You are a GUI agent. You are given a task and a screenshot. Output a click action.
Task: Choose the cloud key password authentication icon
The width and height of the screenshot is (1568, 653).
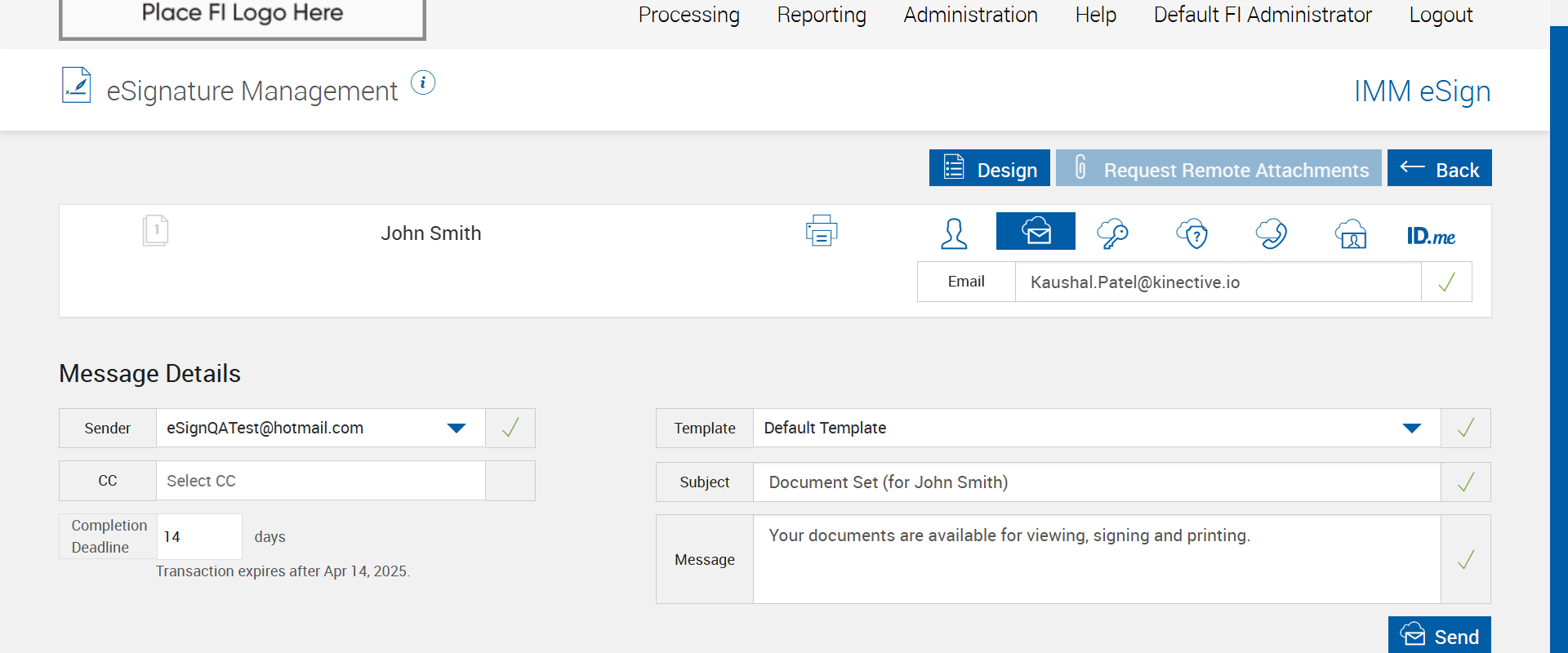tap(1112, 233)
